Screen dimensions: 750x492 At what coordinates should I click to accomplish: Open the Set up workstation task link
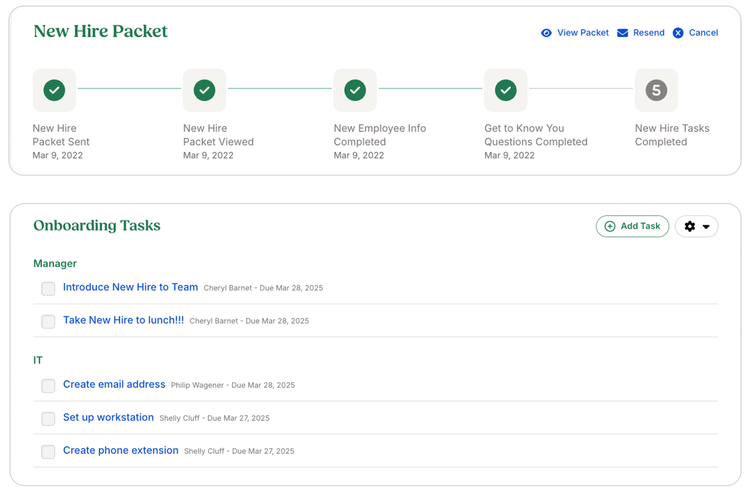[x=108, y=417]
